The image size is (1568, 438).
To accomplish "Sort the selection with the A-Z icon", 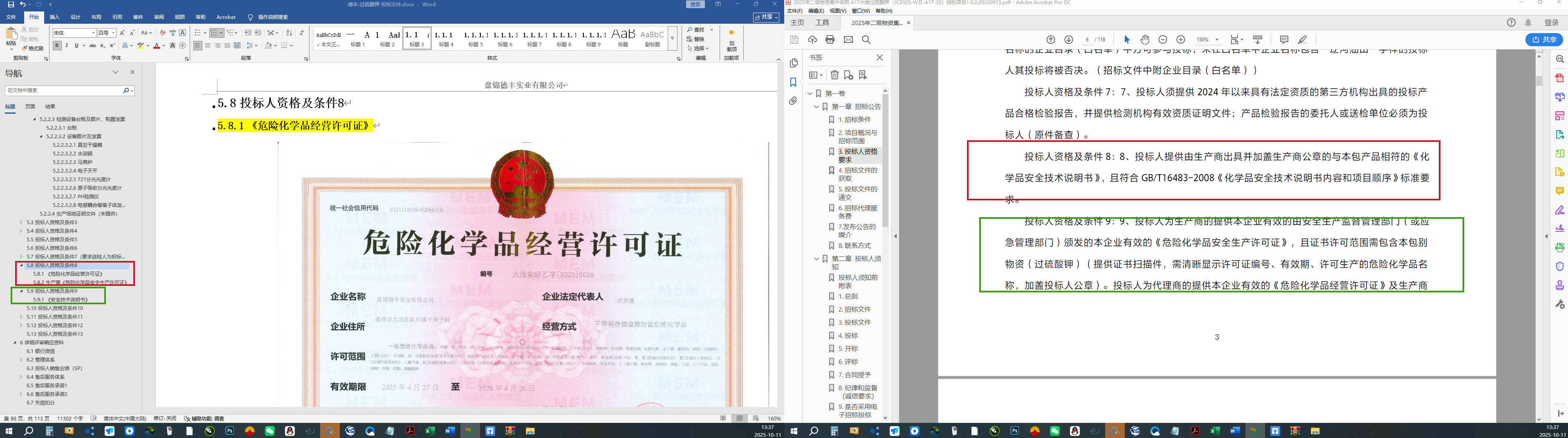I will (x=289, y=33).
